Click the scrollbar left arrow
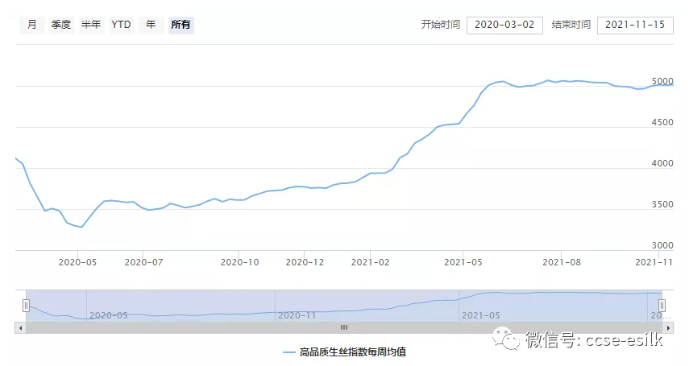Image resolution: width=691 pixels, height=366 pixels. 20,328
